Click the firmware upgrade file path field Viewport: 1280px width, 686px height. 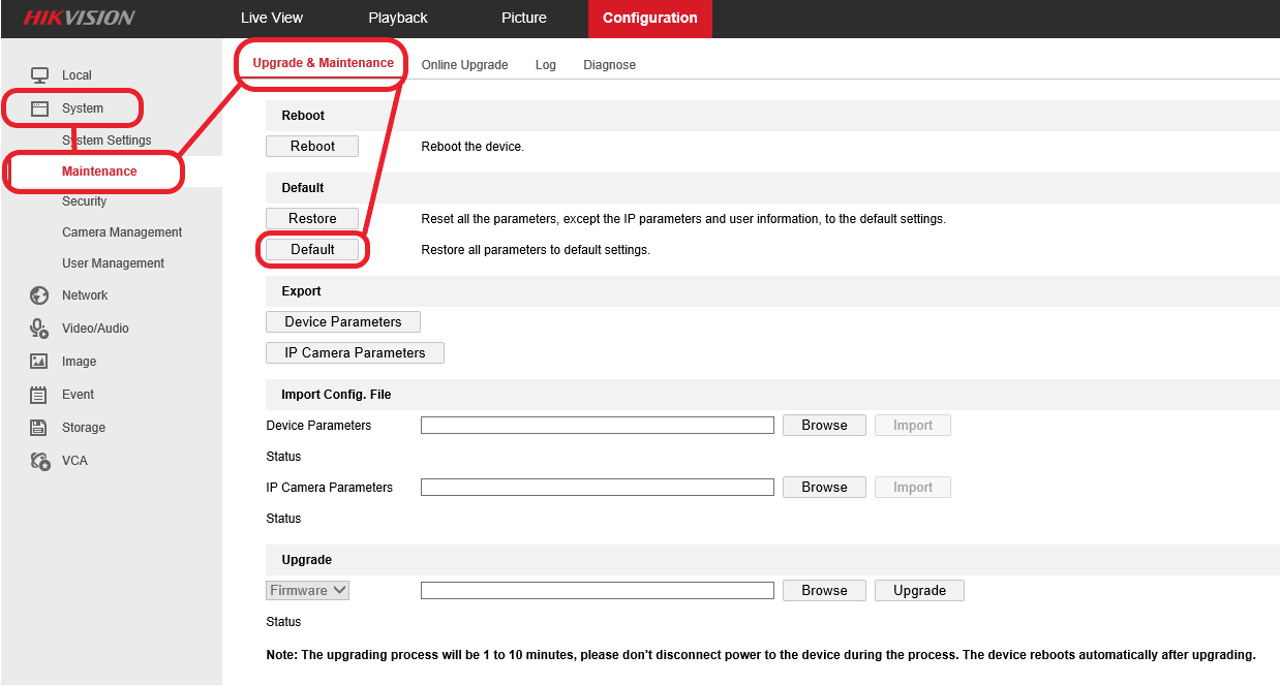click(597, 590)
